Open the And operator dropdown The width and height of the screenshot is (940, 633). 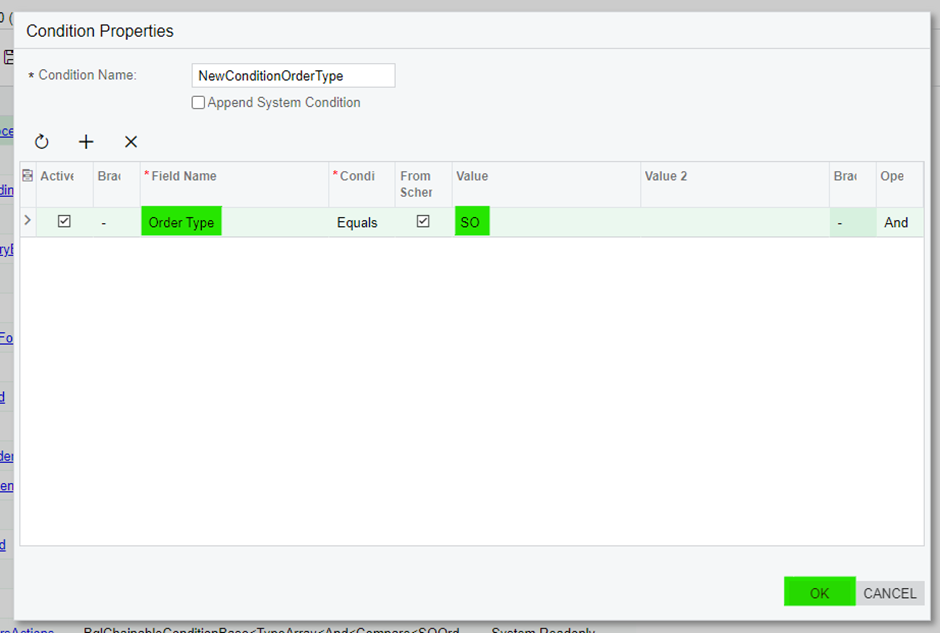click(897, 222)
